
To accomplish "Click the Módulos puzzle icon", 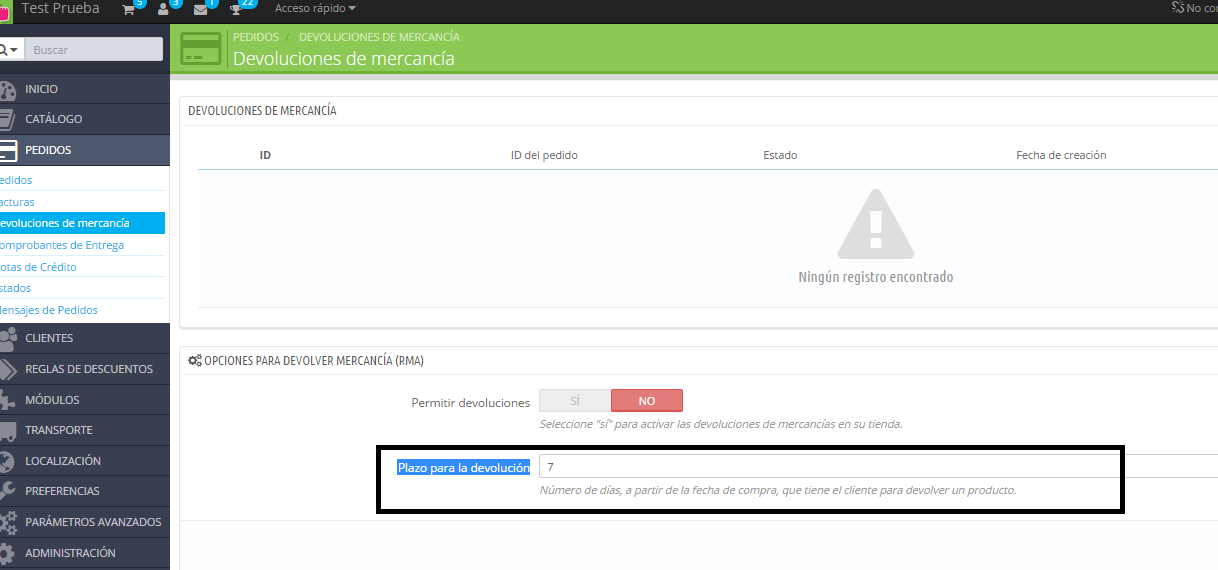I will (8, 400).
